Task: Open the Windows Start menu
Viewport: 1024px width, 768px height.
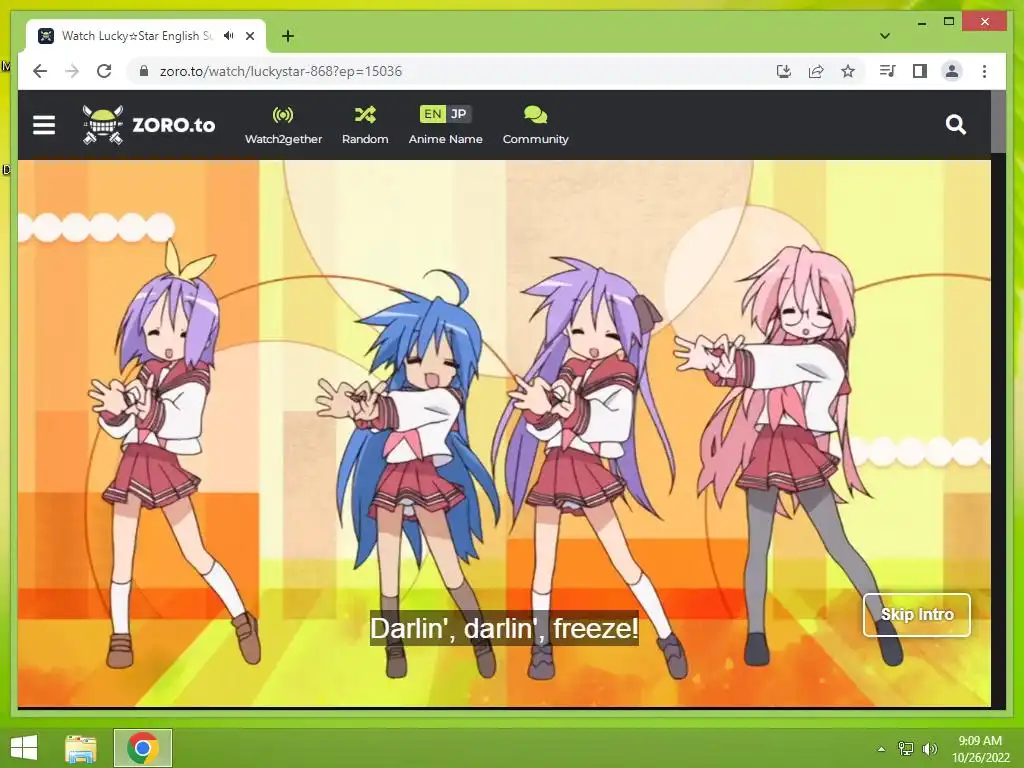Action: click(x=24, y=748)
